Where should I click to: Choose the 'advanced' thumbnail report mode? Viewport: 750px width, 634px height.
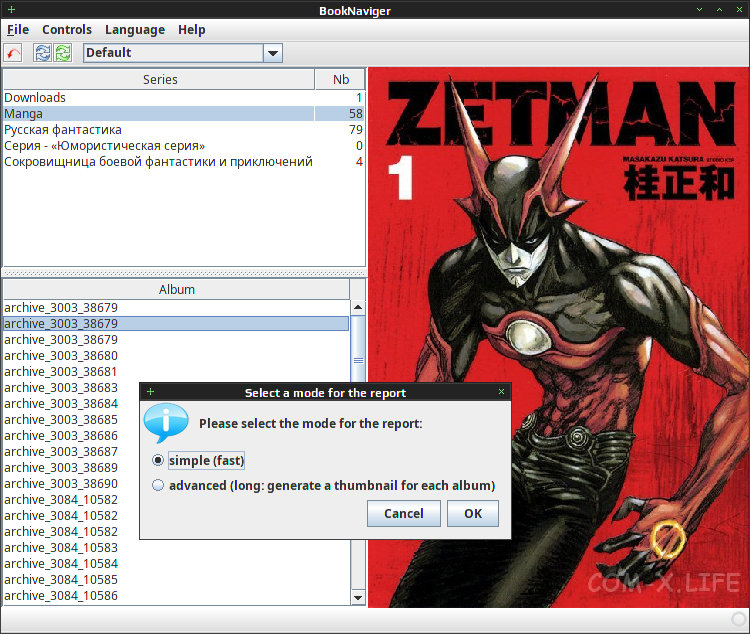click(323, 485)
